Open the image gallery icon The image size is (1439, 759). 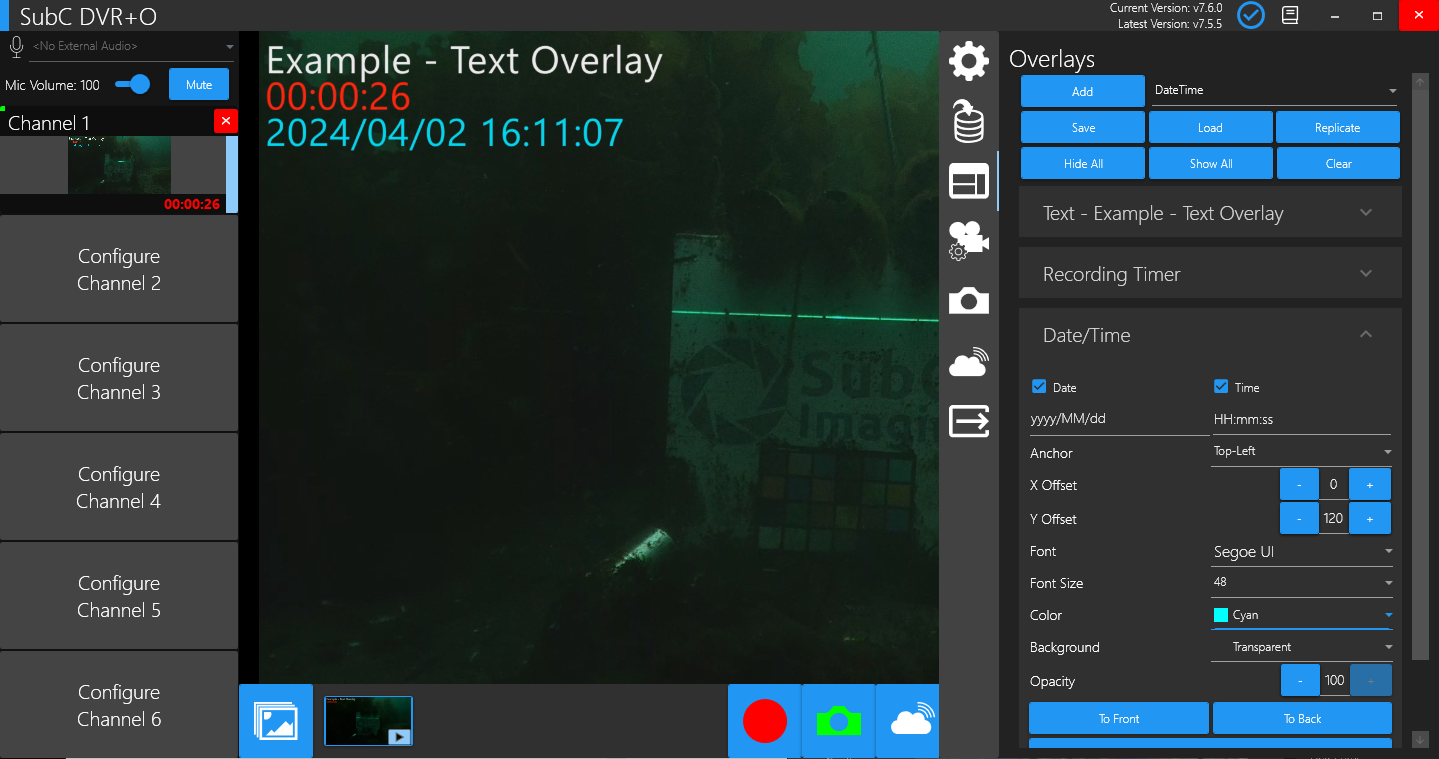click(x=276, y=721)
